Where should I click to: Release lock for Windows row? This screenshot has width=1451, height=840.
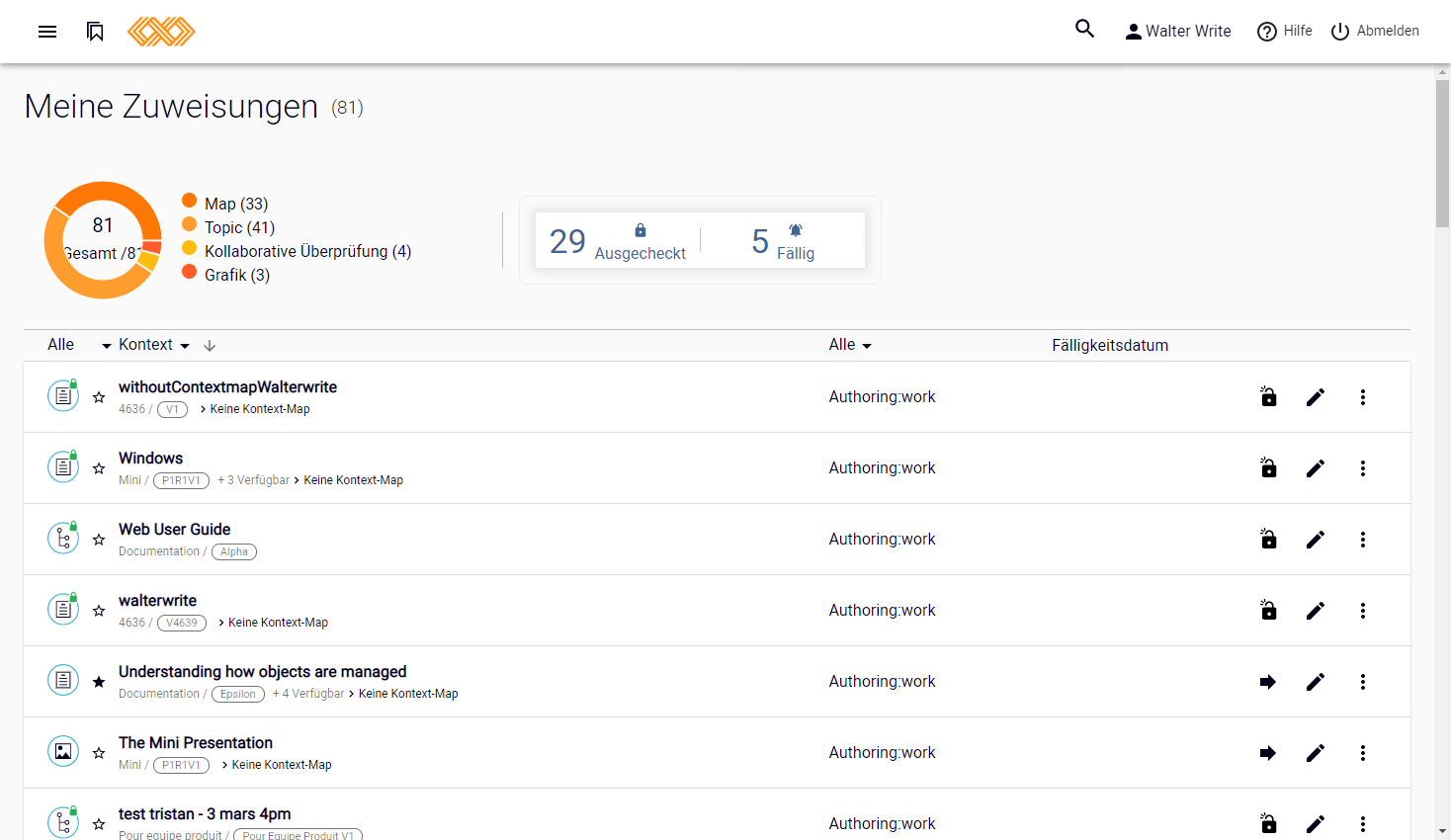(x=1268, y=467)
